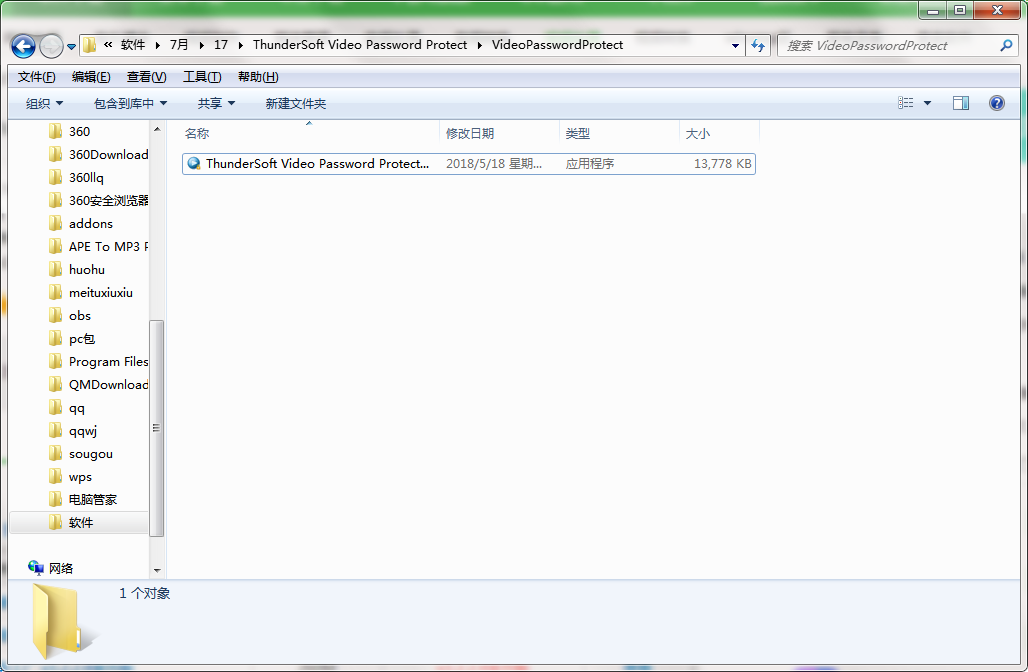Open the 帮助(H) menu
Viewport: 1028px width, 672px height.
point(258,77)
